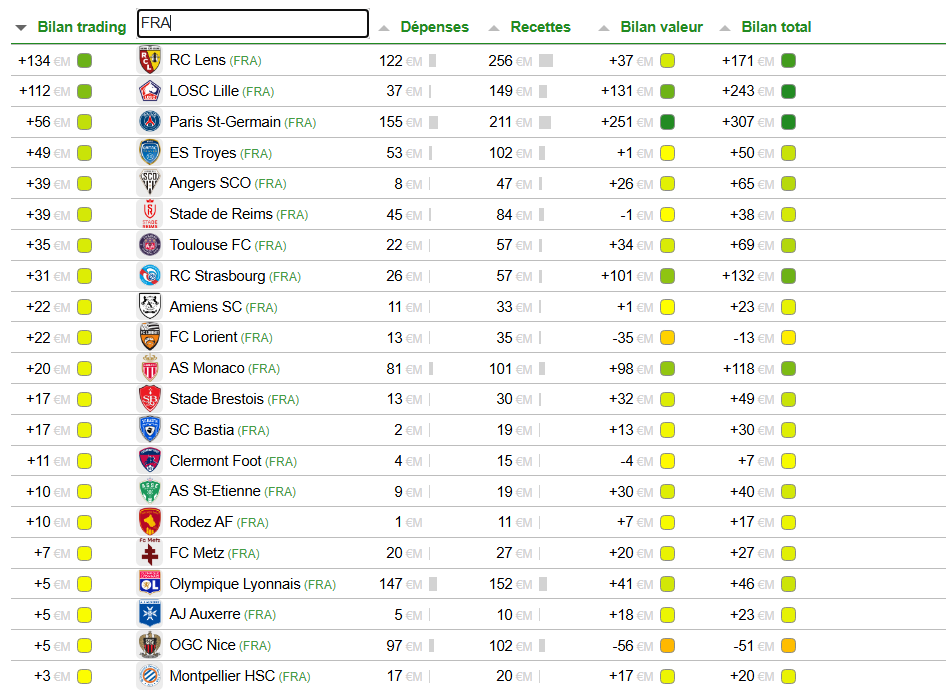
Task: Click OGC Nice's orange Bilan valeur swatch
Action: click(x=667, y=646)
